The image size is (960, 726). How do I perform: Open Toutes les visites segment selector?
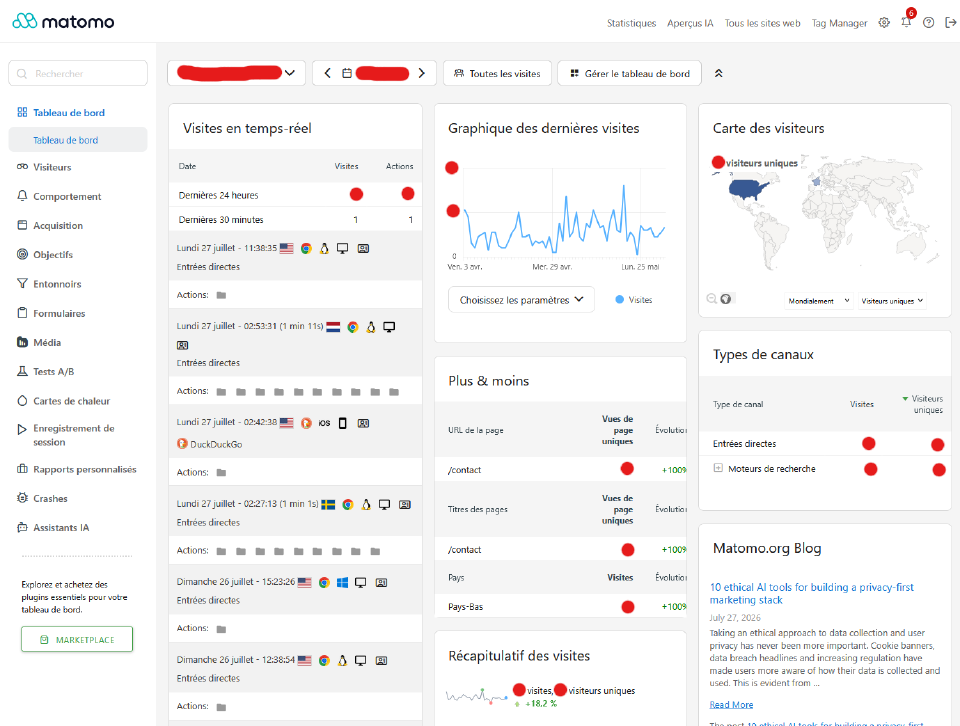(497, 73)
